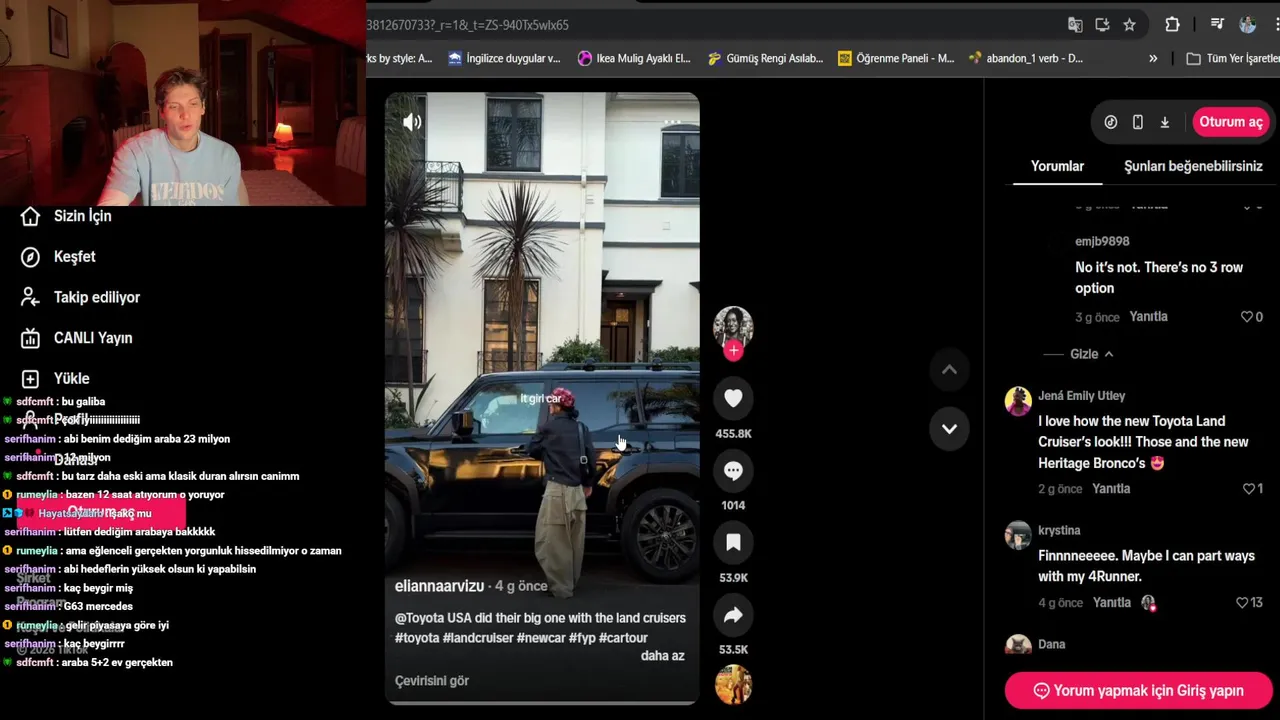Open the Gümüş Rengi Asılab bookmark

(765, 59)
